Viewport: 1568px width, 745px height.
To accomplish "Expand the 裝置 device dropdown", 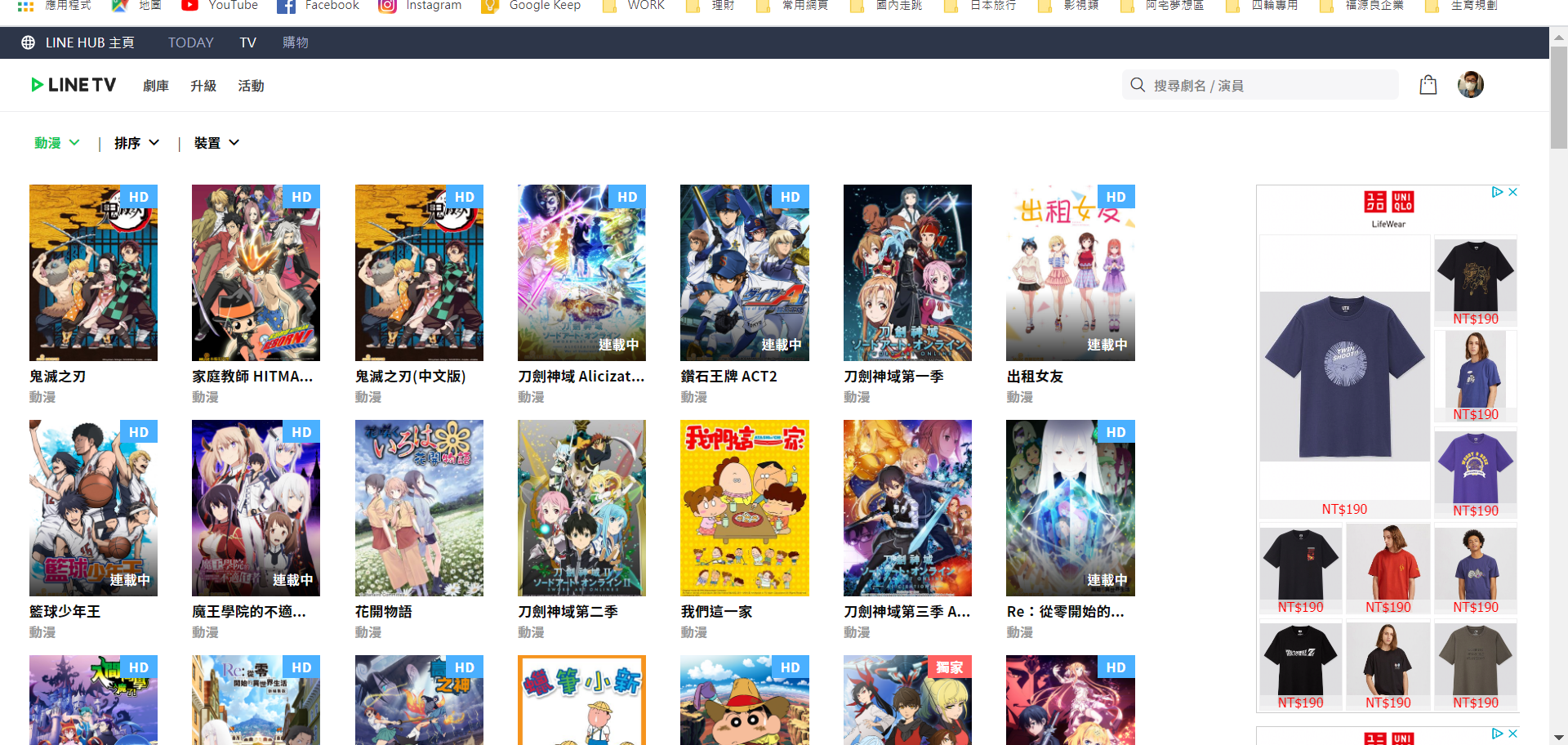I will pyautogui.click(x=216, y=143).
